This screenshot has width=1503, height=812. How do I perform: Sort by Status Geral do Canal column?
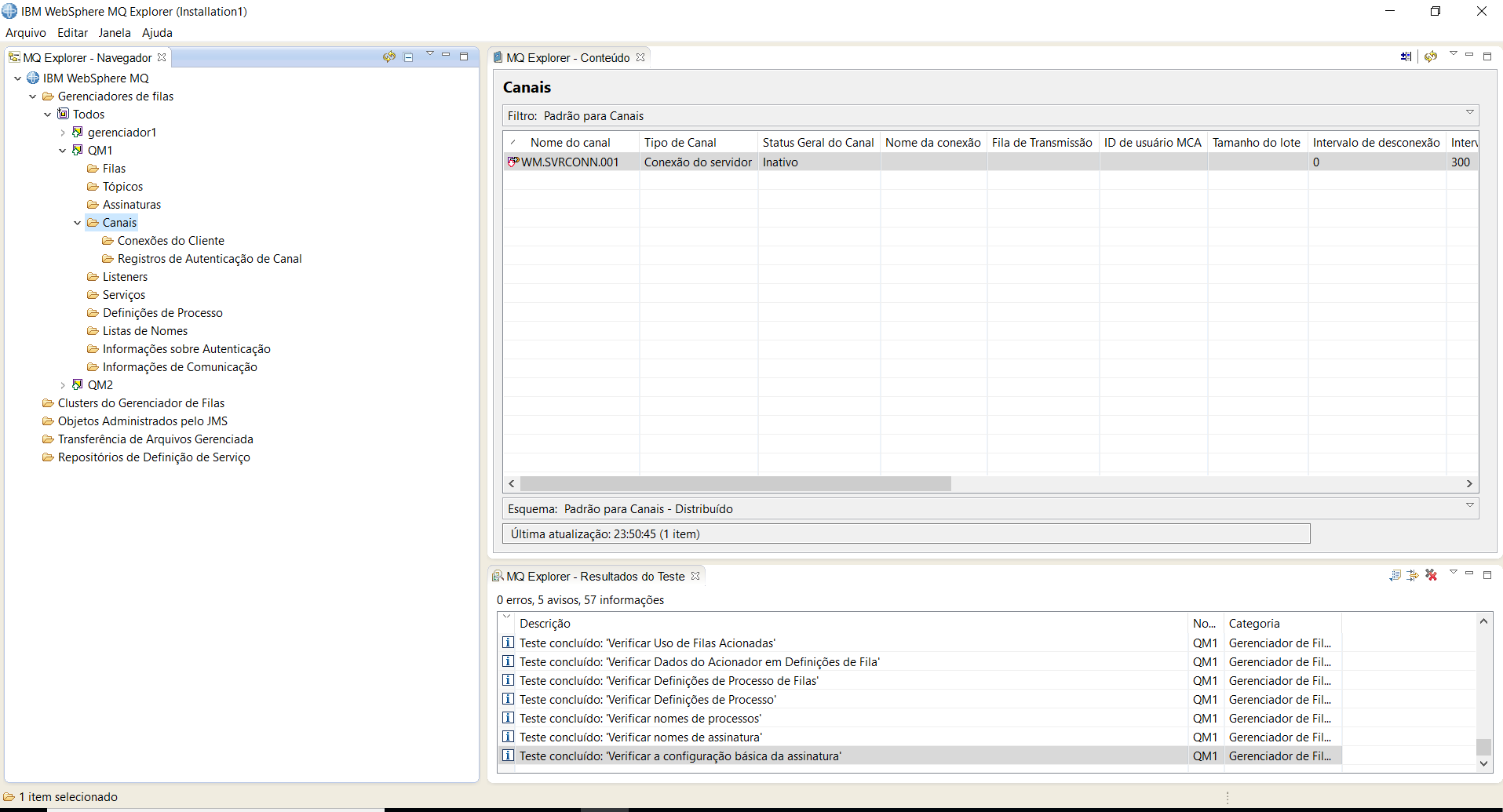pos(819,143)
